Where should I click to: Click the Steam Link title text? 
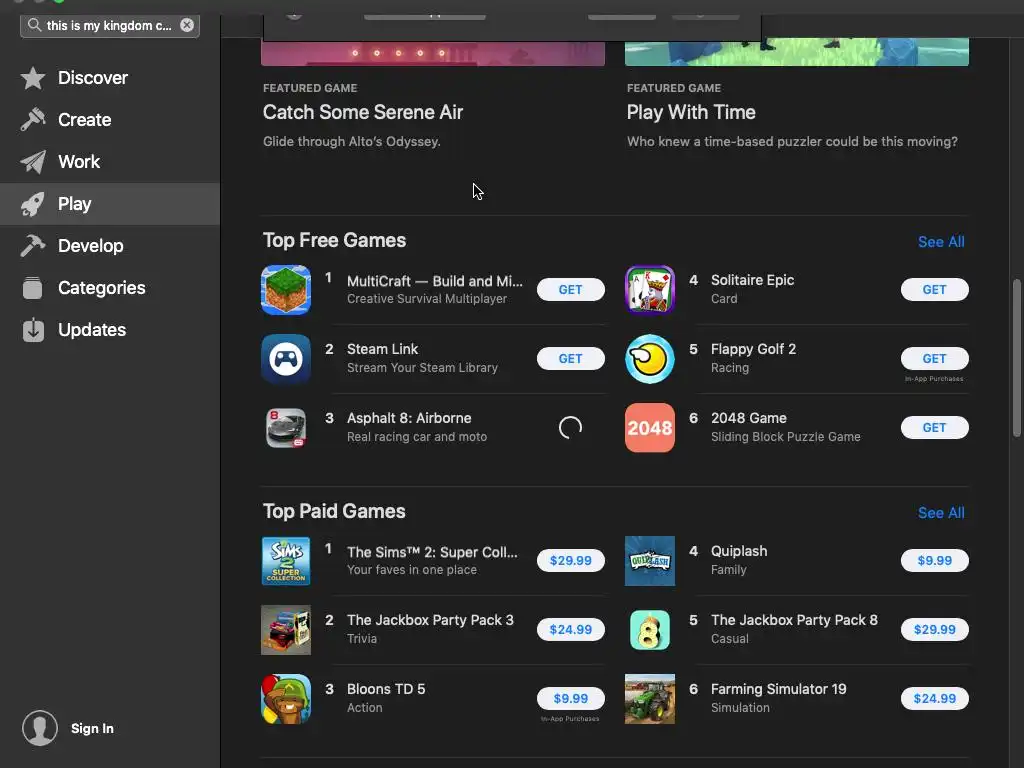(383, 349)
